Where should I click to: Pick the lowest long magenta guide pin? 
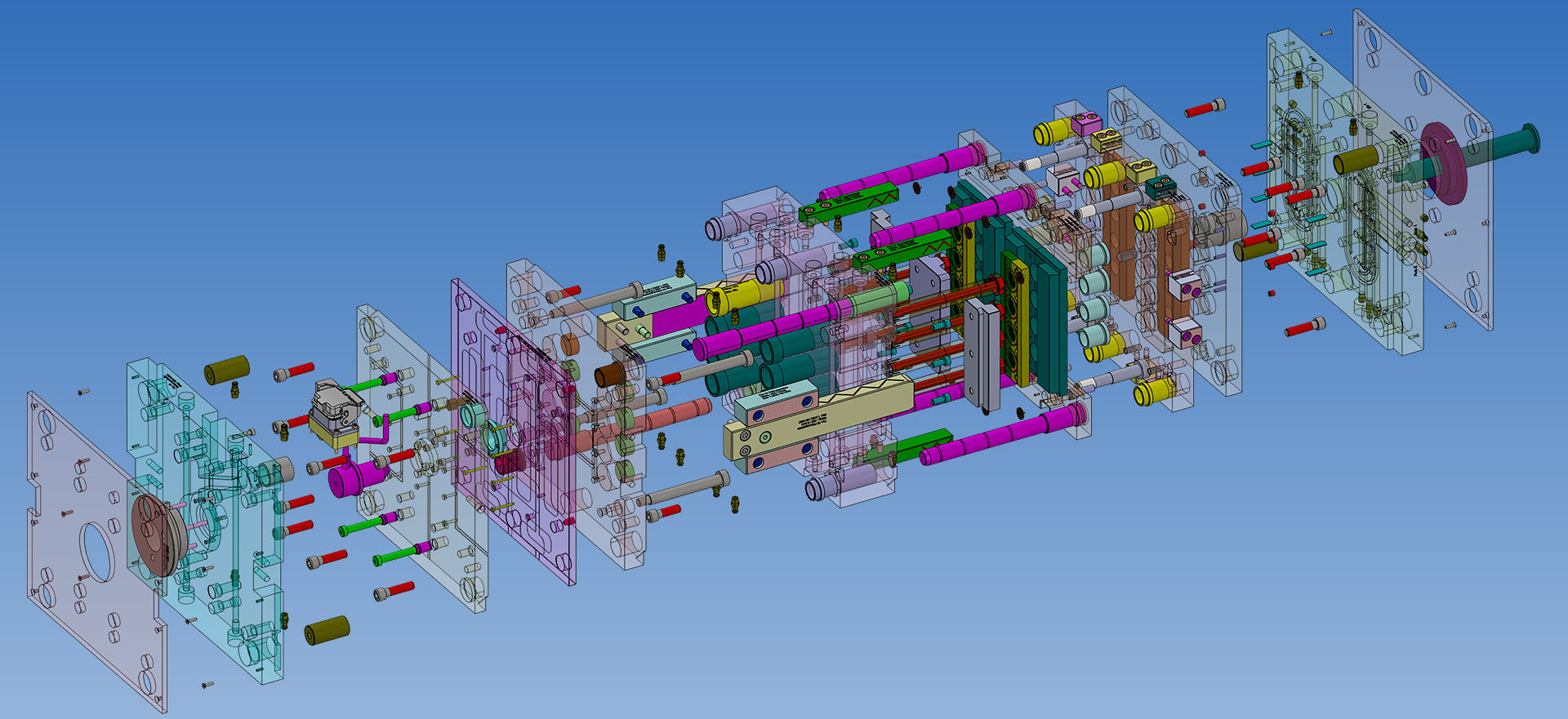click(x=1004, y=437)
